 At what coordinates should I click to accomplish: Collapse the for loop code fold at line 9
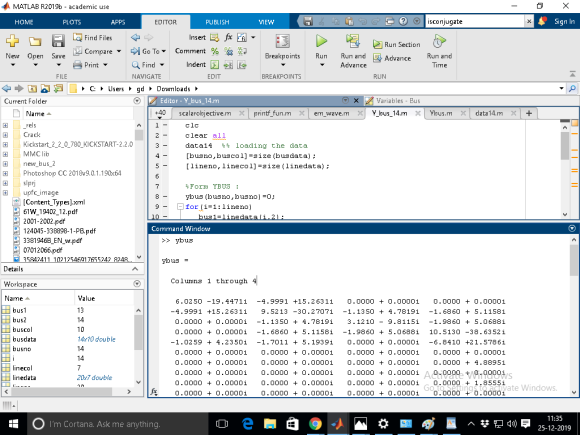(x=180, y=206)
